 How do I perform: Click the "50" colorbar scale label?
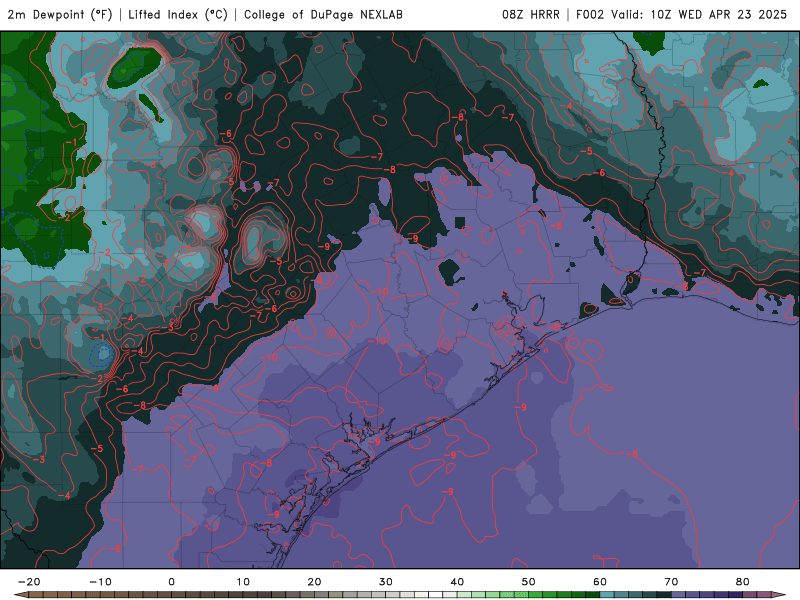529,582
